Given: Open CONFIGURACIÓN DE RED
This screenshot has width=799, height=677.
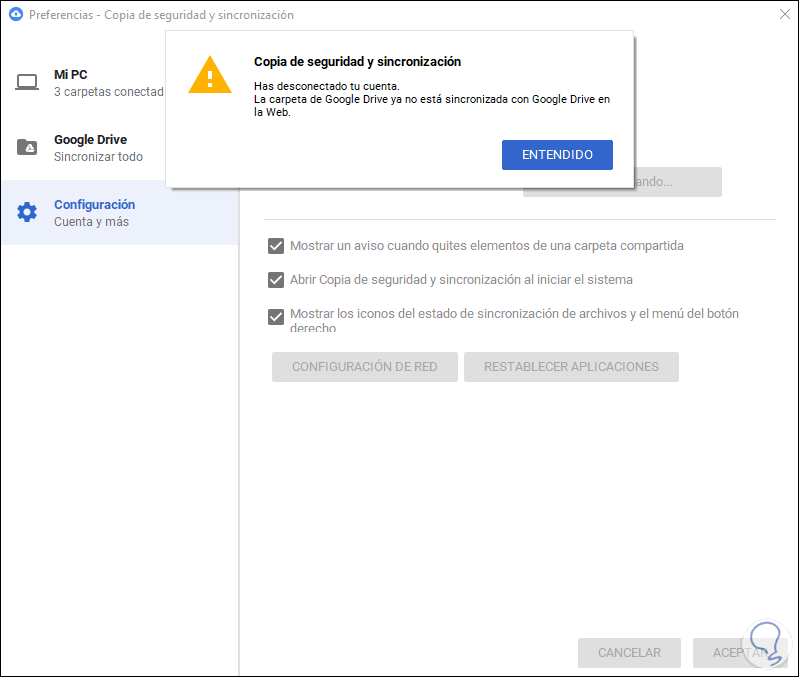Looking at the screenshot, I should pos(364,367).
